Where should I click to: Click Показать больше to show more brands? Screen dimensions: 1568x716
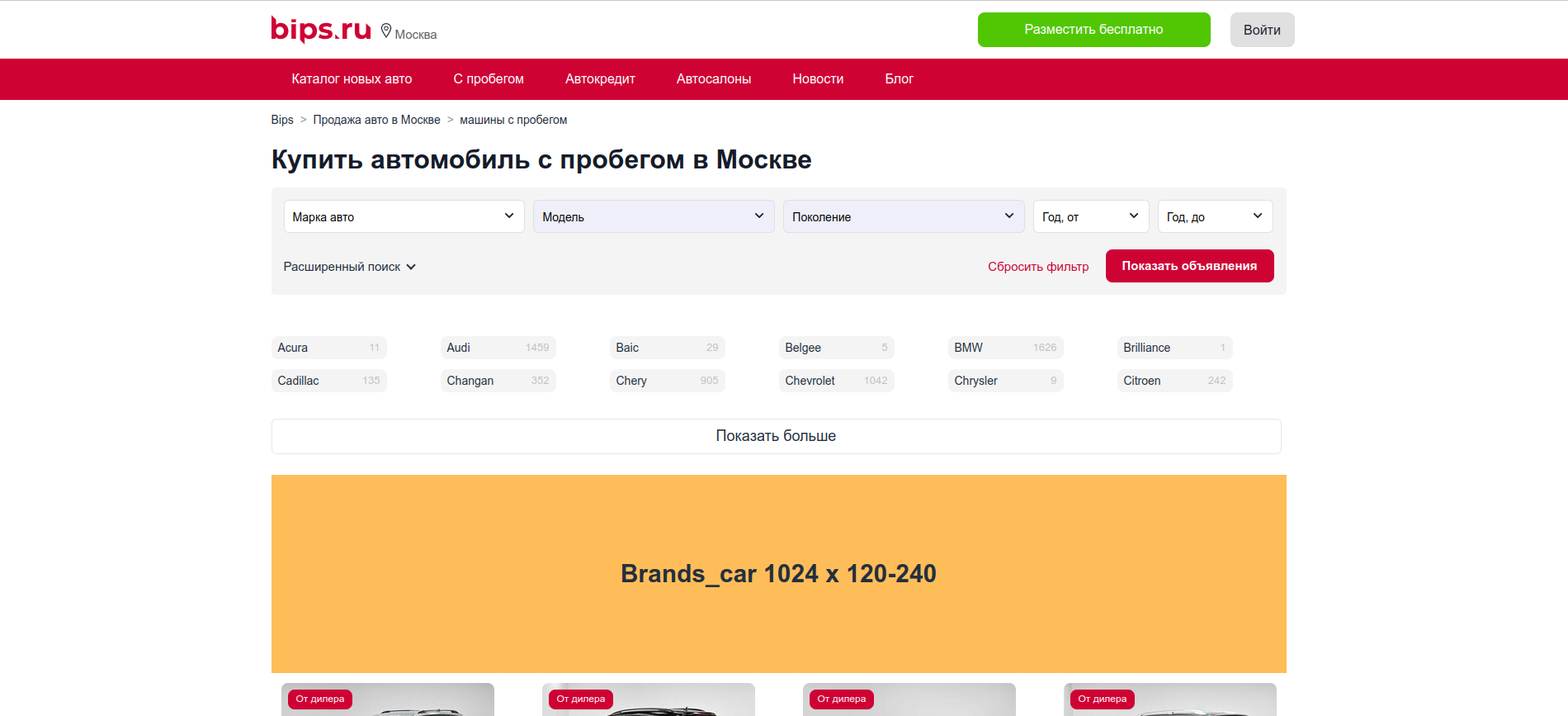click(x=776, y=436)
